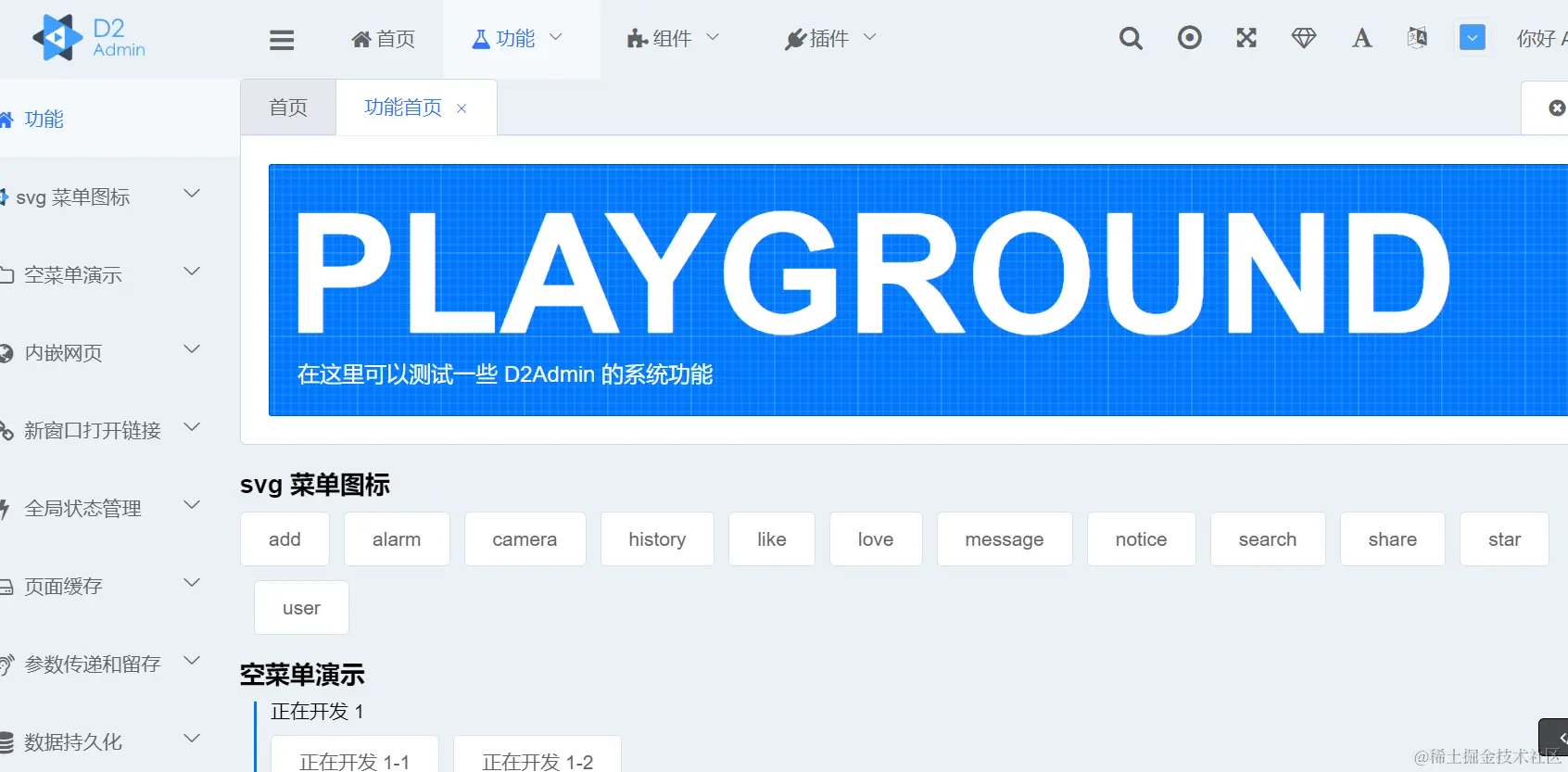
Task: Click the history button
Action: click(x=657, y=539)
